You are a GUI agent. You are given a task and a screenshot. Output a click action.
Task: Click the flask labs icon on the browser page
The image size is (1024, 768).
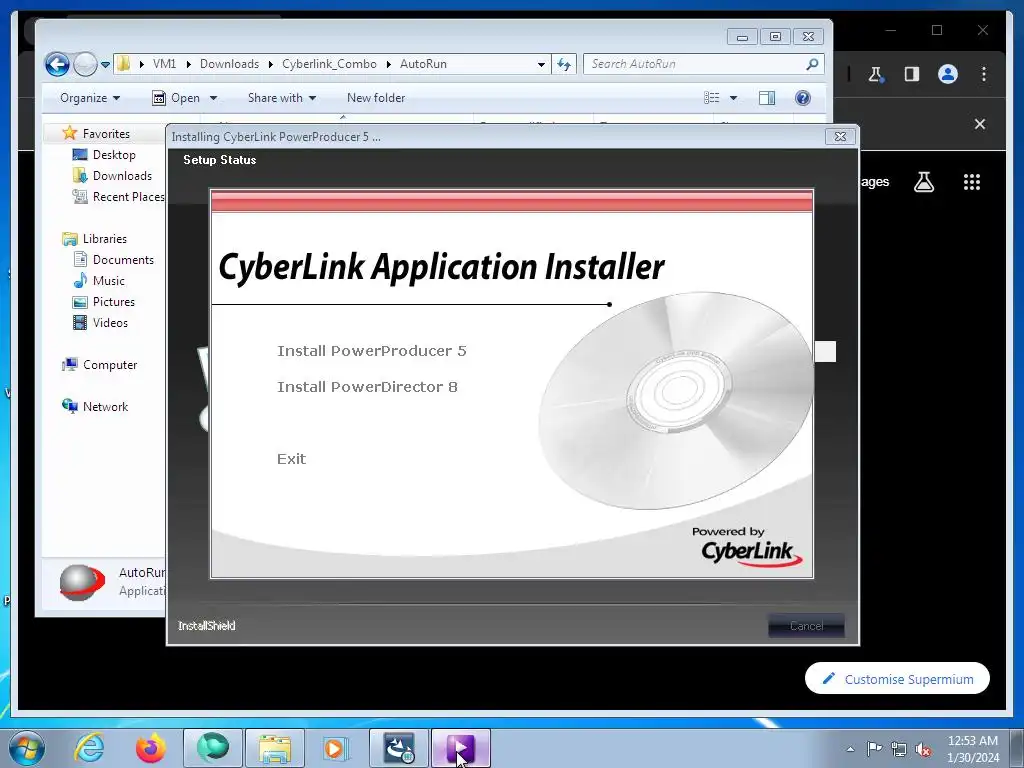coord(923,182)
